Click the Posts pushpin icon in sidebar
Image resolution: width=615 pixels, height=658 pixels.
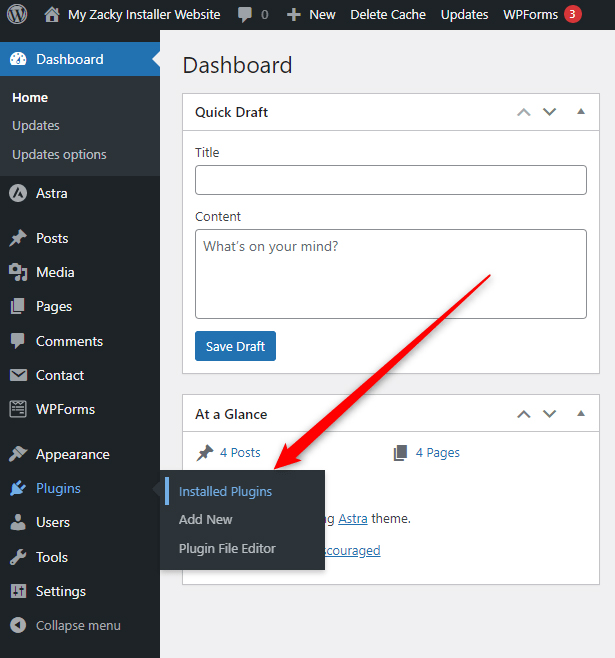[18, 238]
